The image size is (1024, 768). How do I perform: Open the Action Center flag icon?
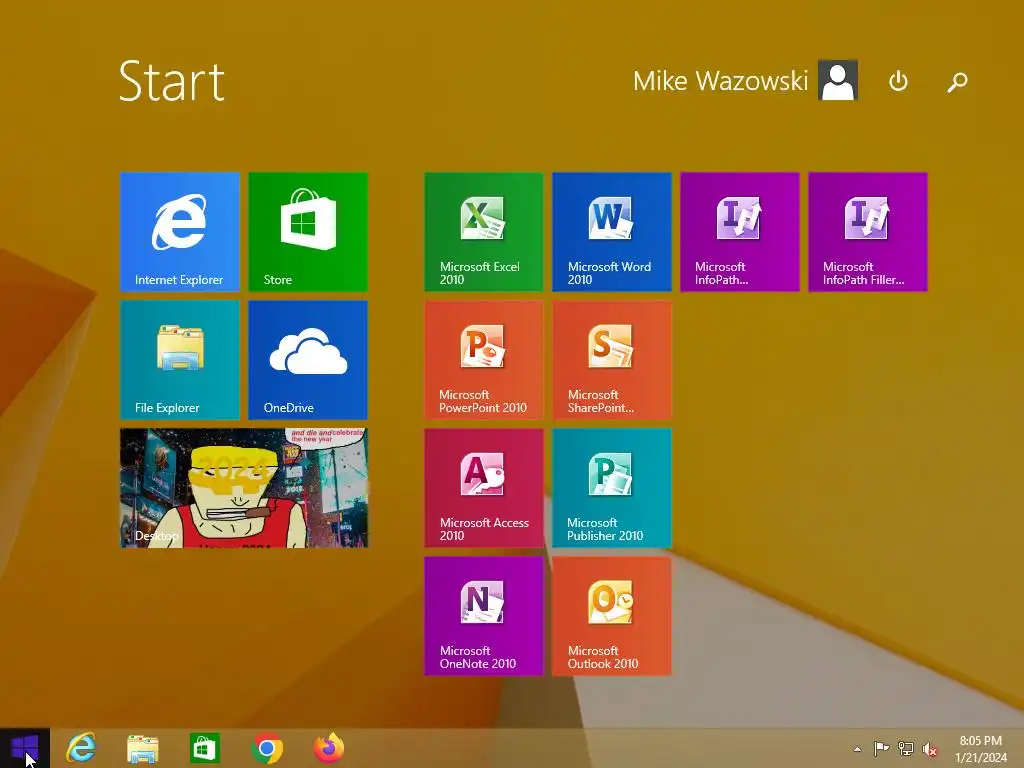coord(881,748)
